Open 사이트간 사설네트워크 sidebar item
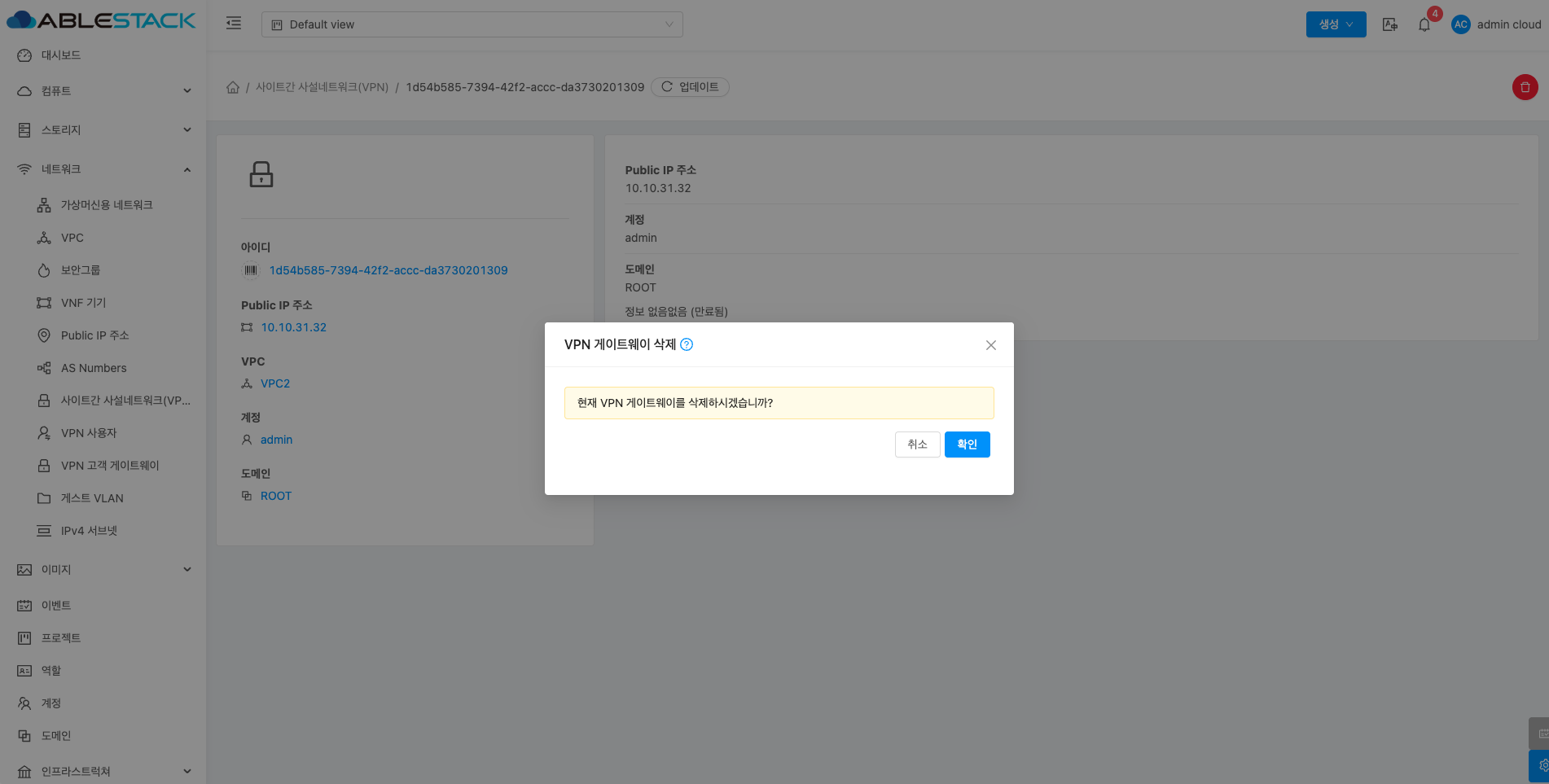This screenshot has height=784, width=1549. point(103,401)
